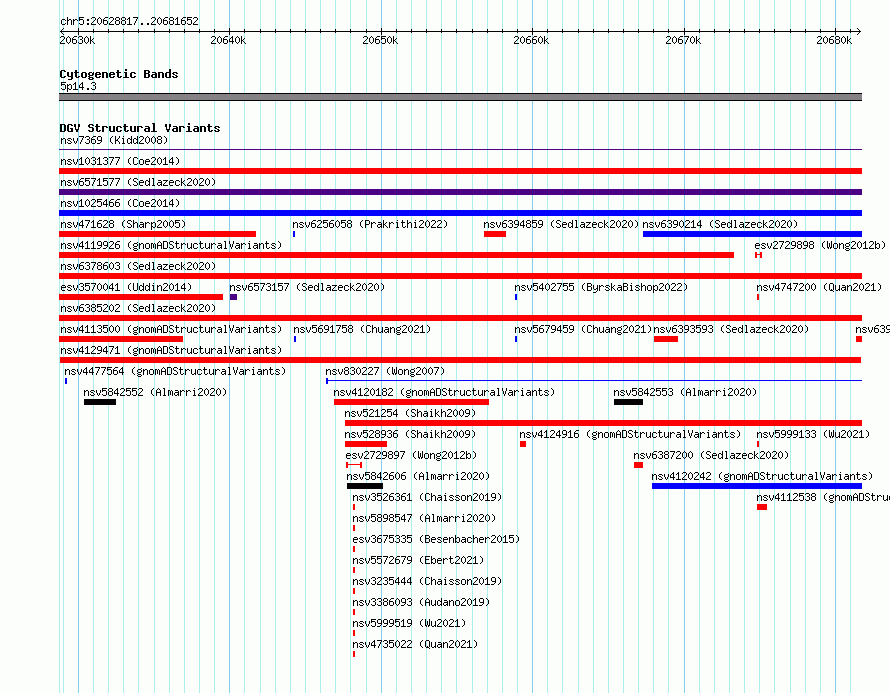
Task: Click the 20640k ruler position
Action: click(228, 40)
